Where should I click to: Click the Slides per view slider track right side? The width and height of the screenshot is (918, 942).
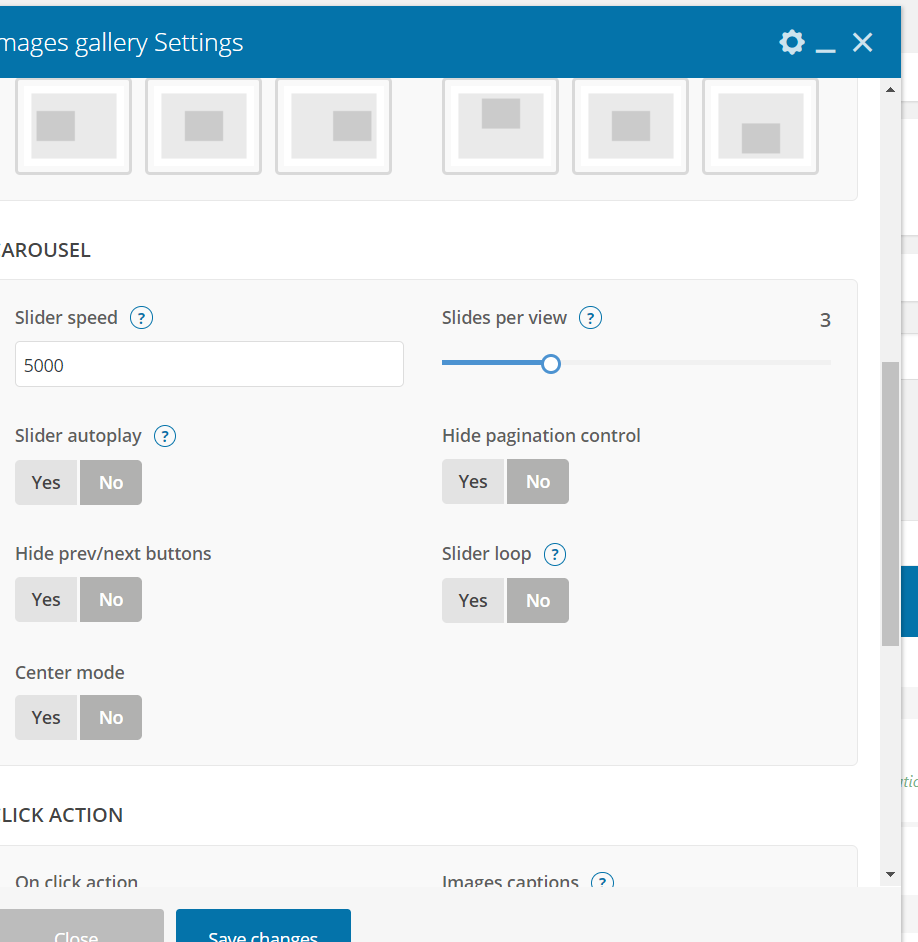(696, 363)
